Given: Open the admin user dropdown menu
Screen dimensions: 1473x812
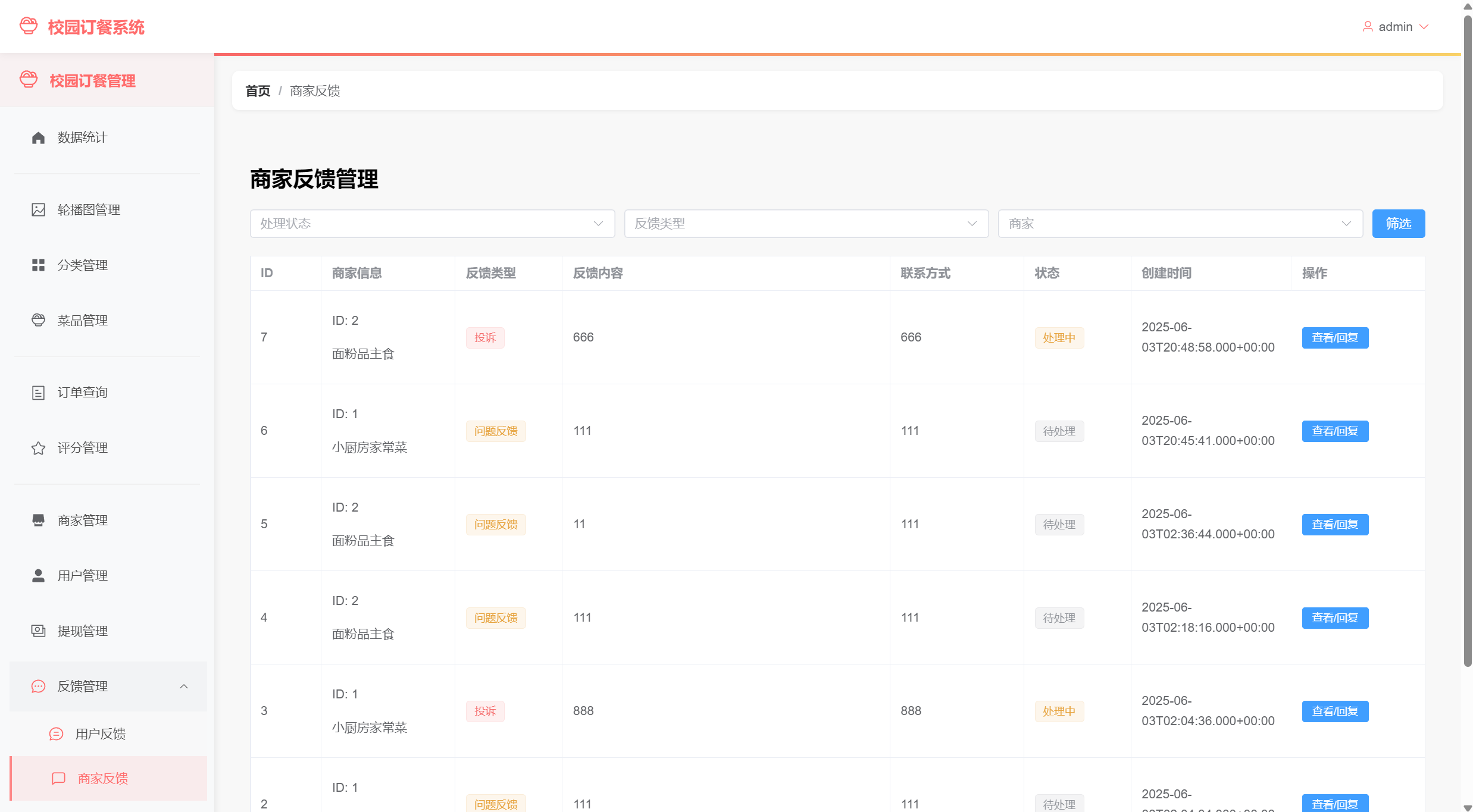Looking at the screenshot, I should [x=1396, y=27].
